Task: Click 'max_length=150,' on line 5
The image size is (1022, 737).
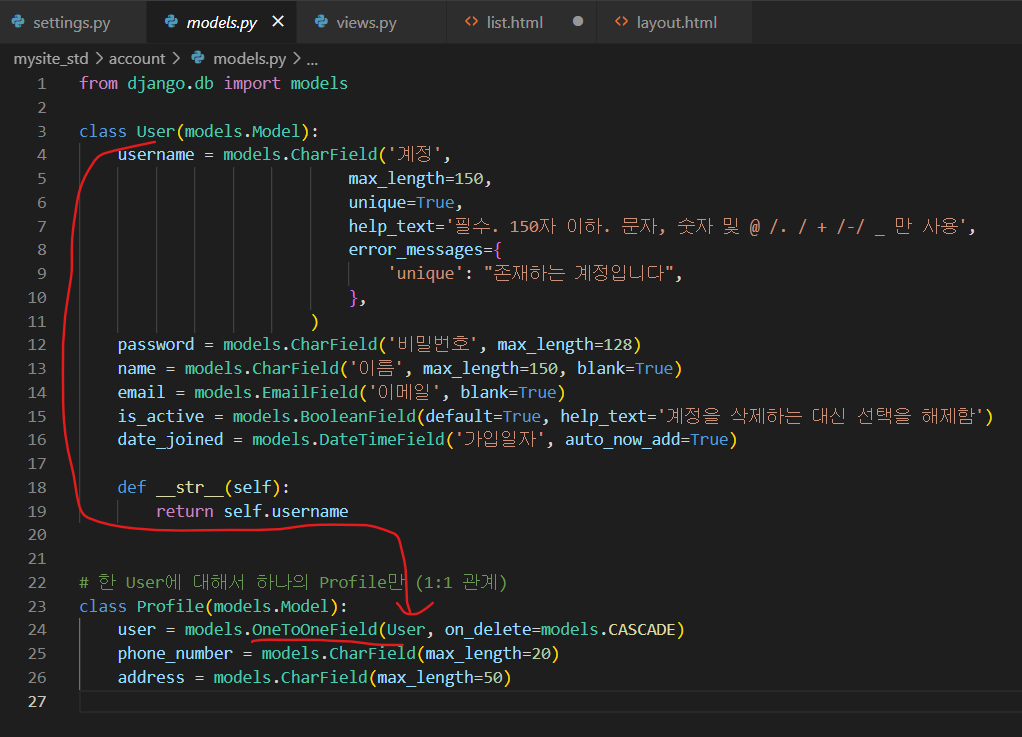Action: point(420,179)
